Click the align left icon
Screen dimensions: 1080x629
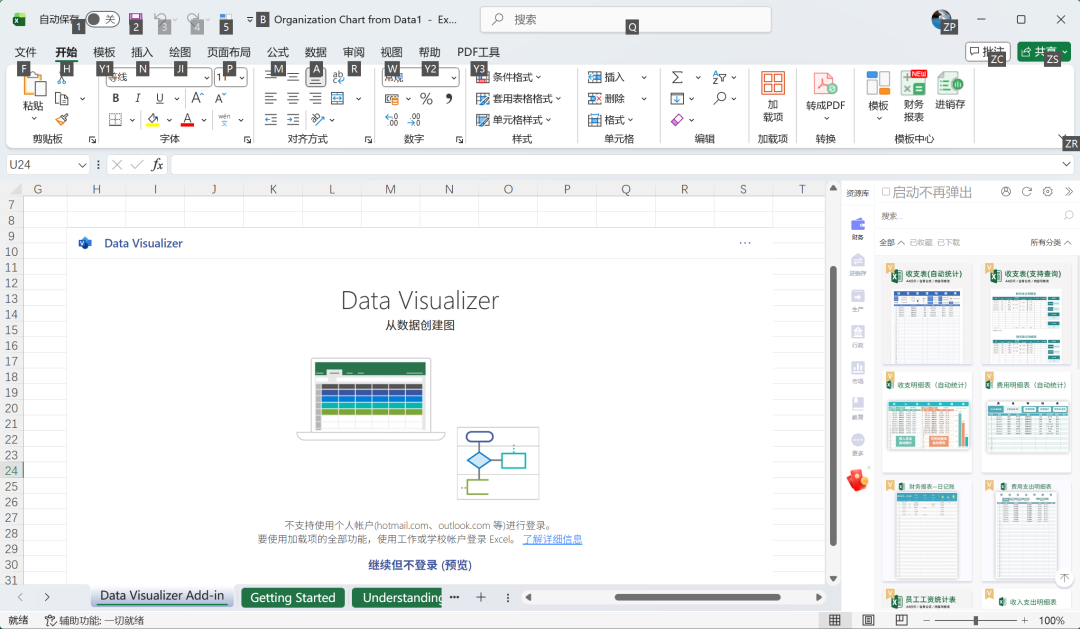point(271,99)
